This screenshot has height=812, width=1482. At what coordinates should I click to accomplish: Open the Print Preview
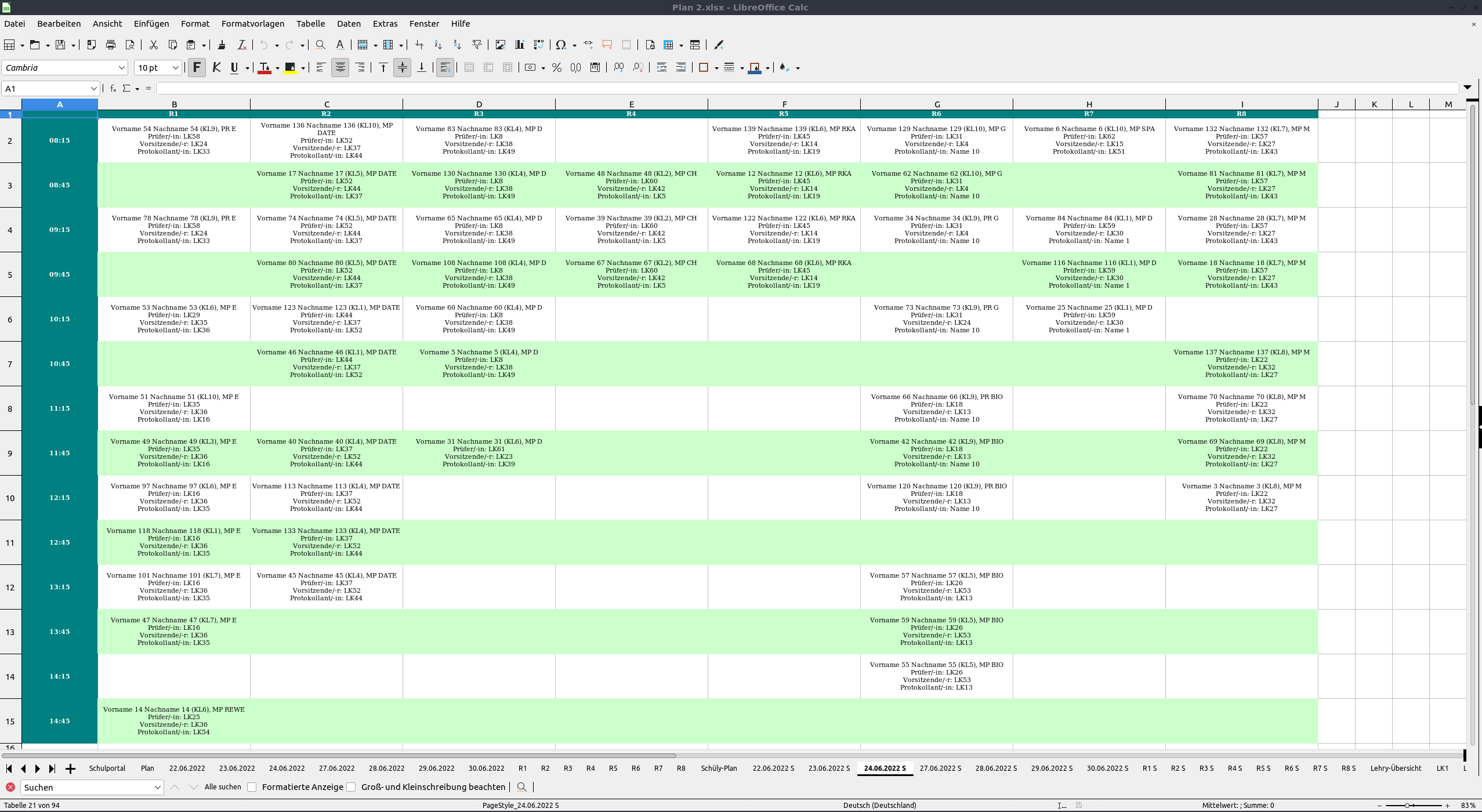point(130,45)
